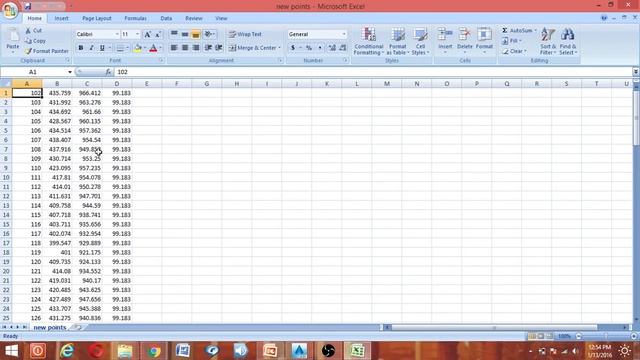The width and height of the screenshot is (640, 360).
Task: Open Format as Table gallery
Action: click(398, 41)
